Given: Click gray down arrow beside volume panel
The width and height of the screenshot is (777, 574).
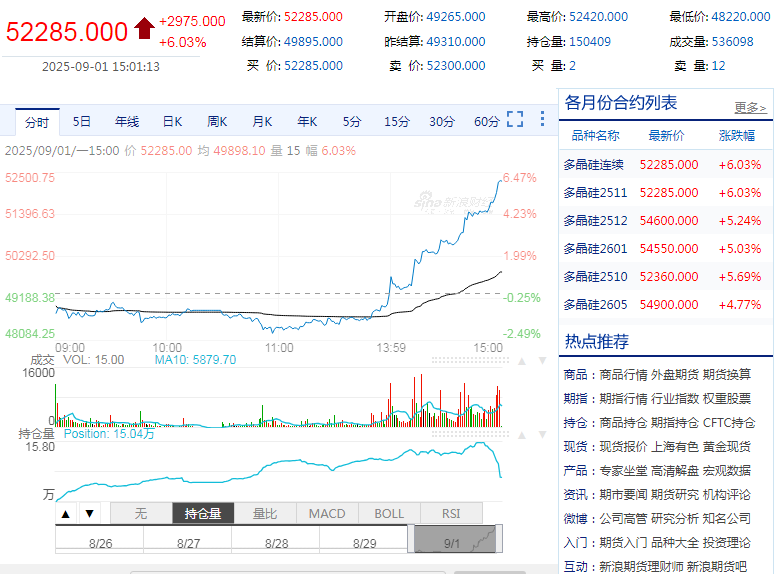Looking at the screenshot, I should (x=542, y=361).
